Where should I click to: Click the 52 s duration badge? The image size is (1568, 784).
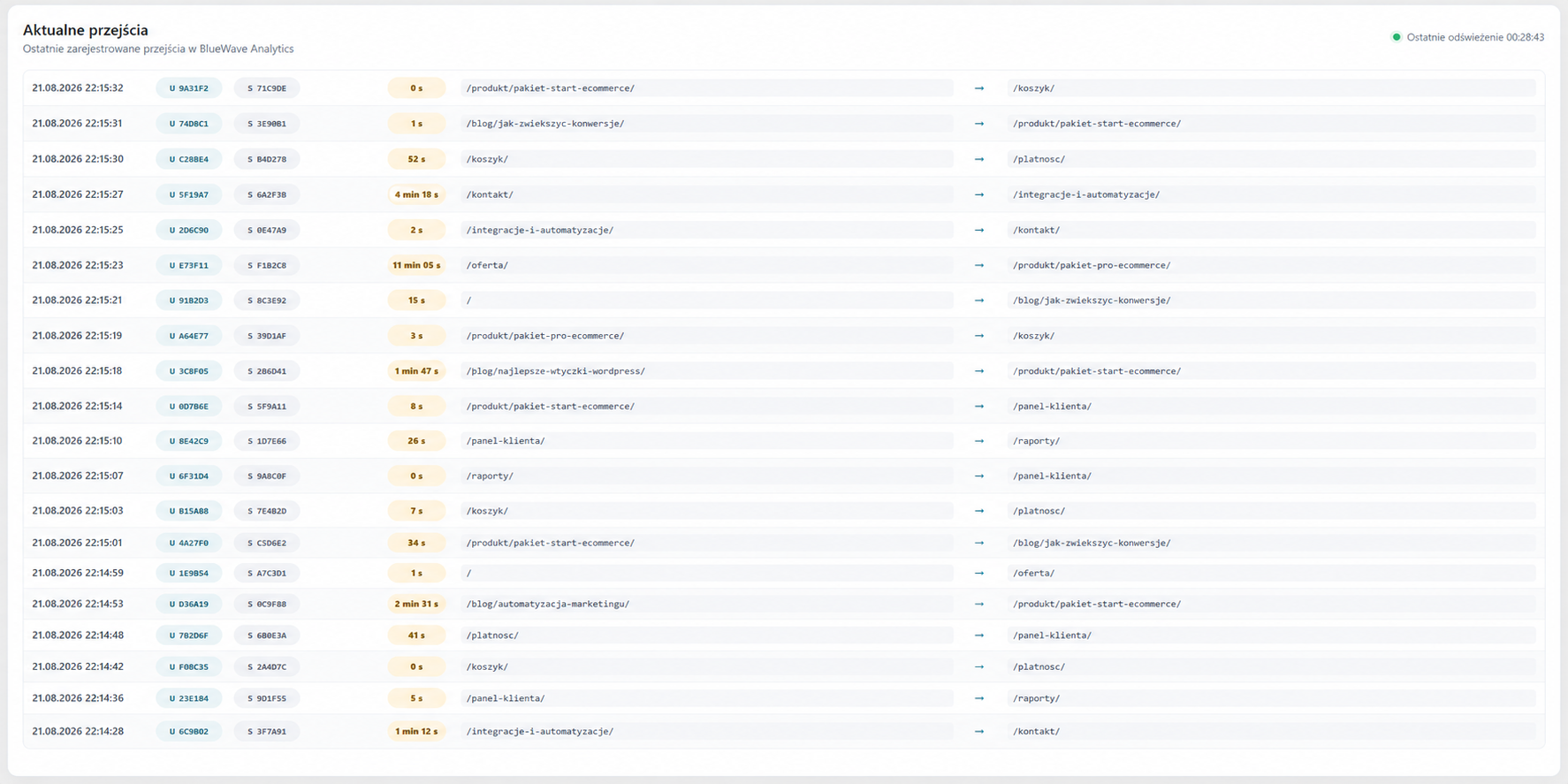tap(416, 159)
